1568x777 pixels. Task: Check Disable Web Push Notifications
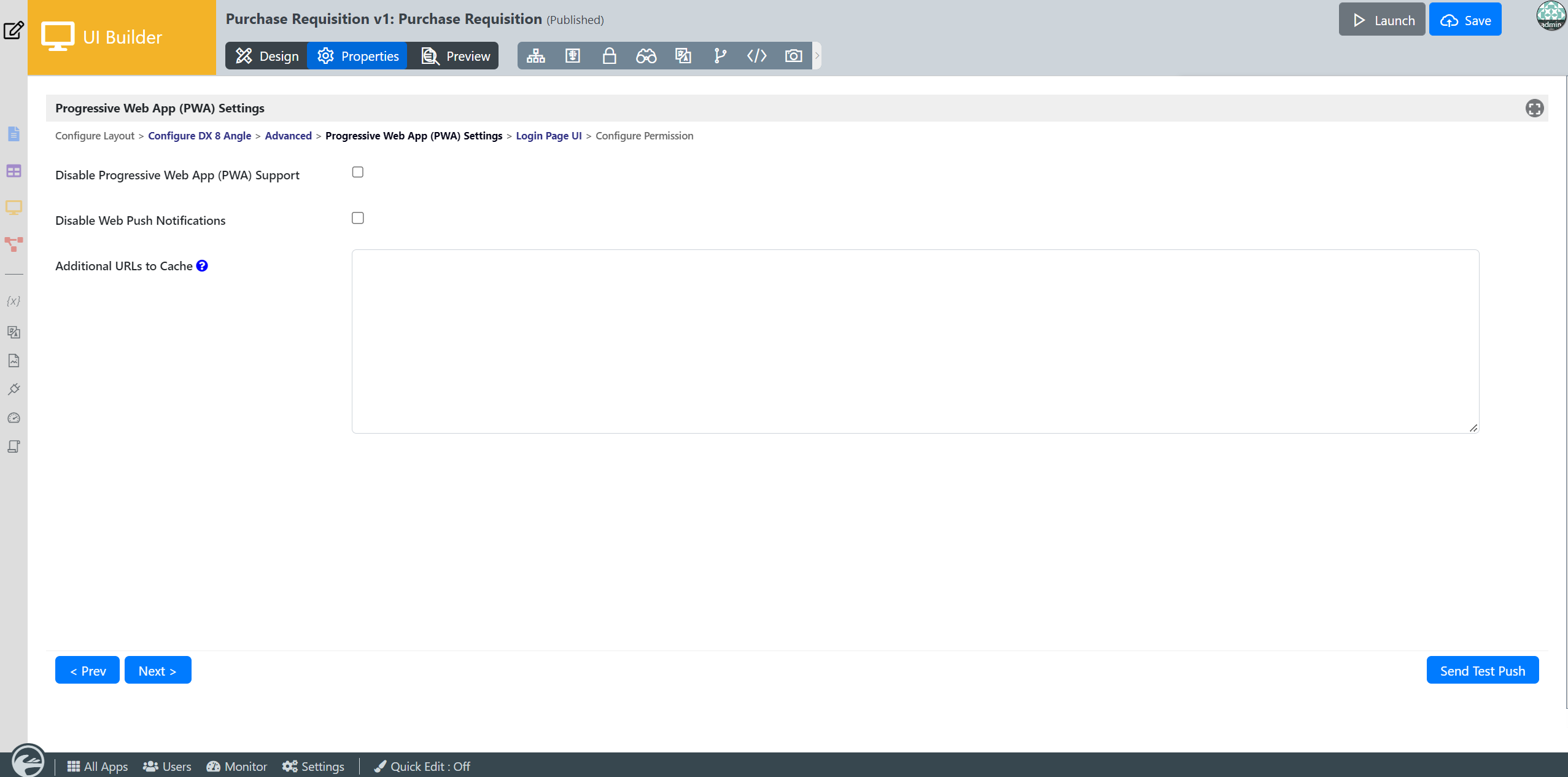tap(358, 218)
